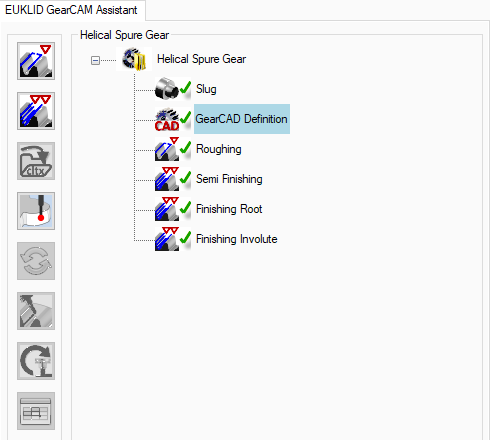Click the Finishing operation toolbar button

[36, 111]
